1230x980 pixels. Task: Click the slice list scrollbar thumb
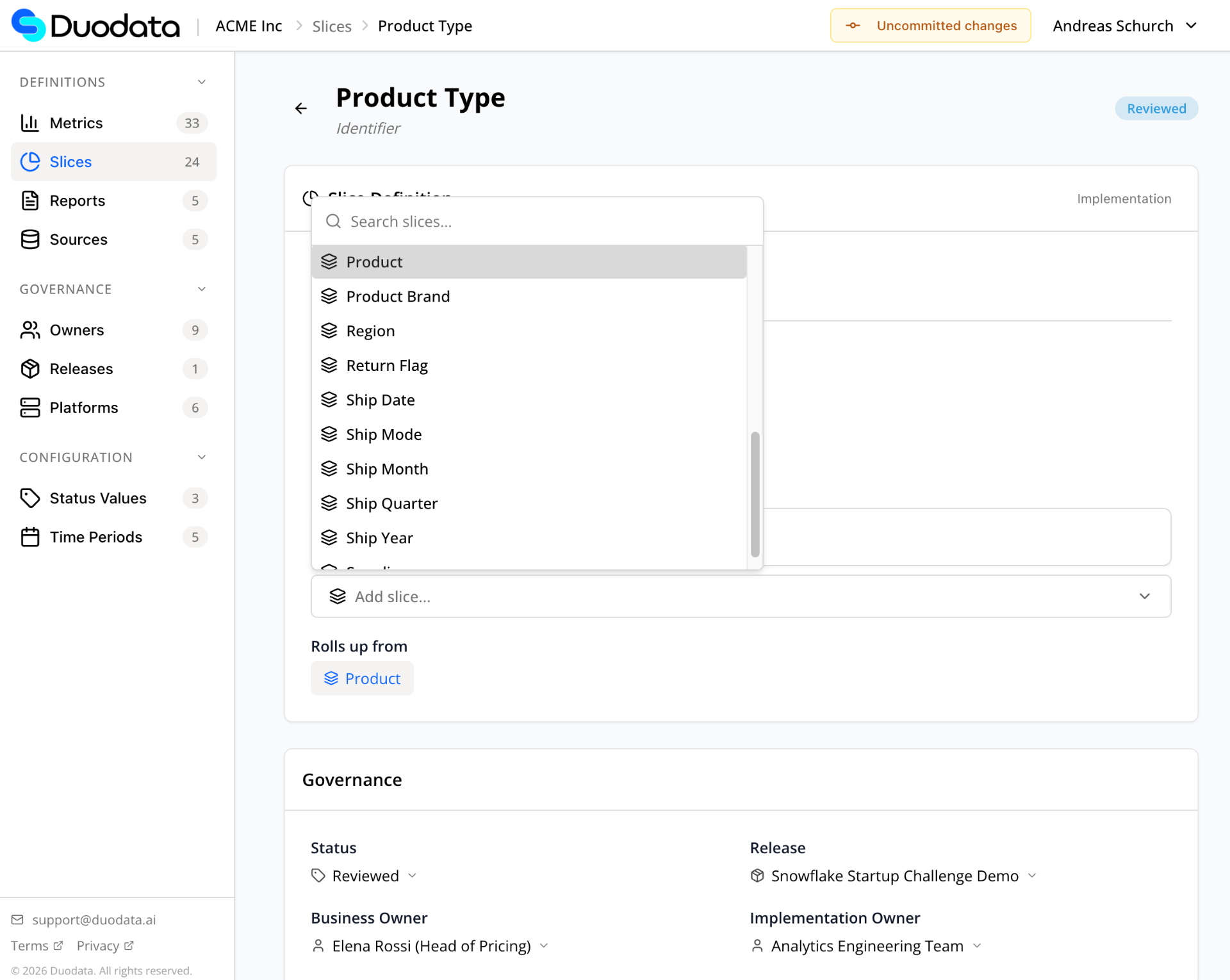[x=755, y=494]
